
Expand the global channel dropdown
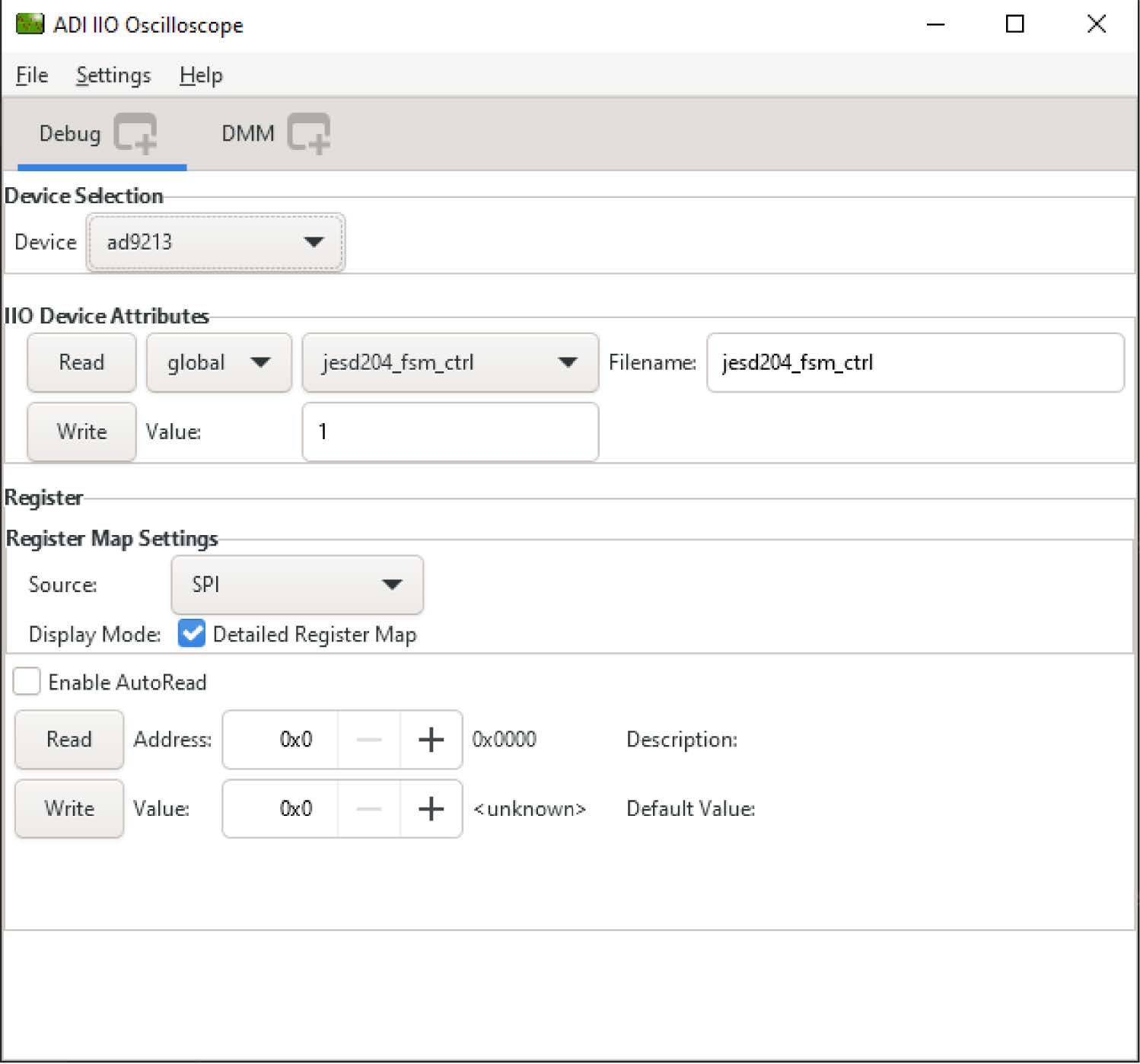click(218, 362)
